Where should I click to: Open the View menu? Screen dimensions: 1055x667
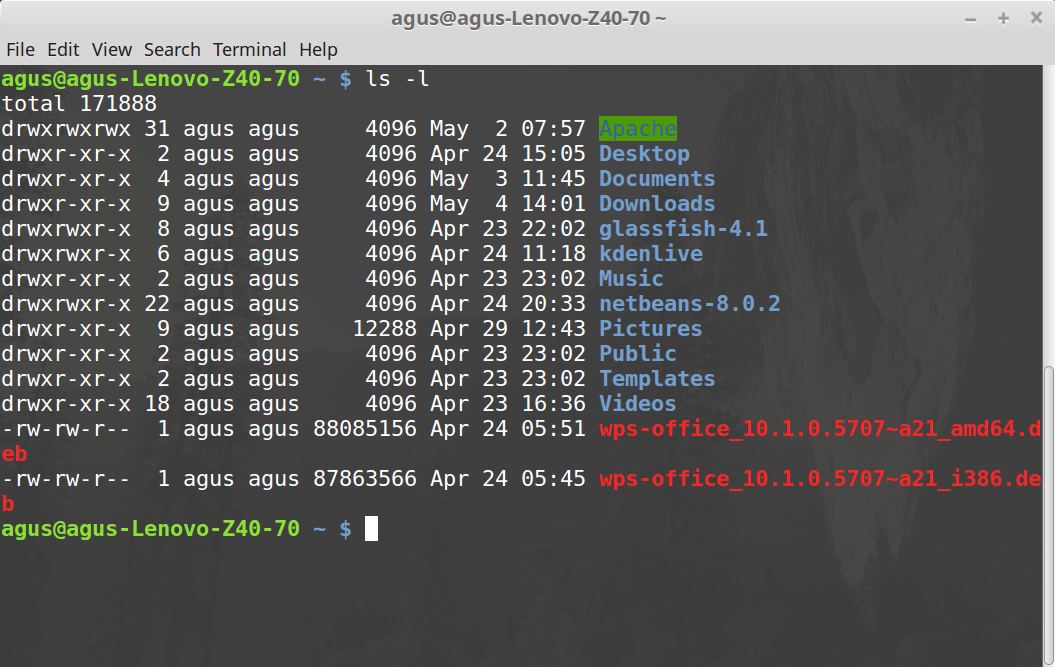tap(111, 49)
